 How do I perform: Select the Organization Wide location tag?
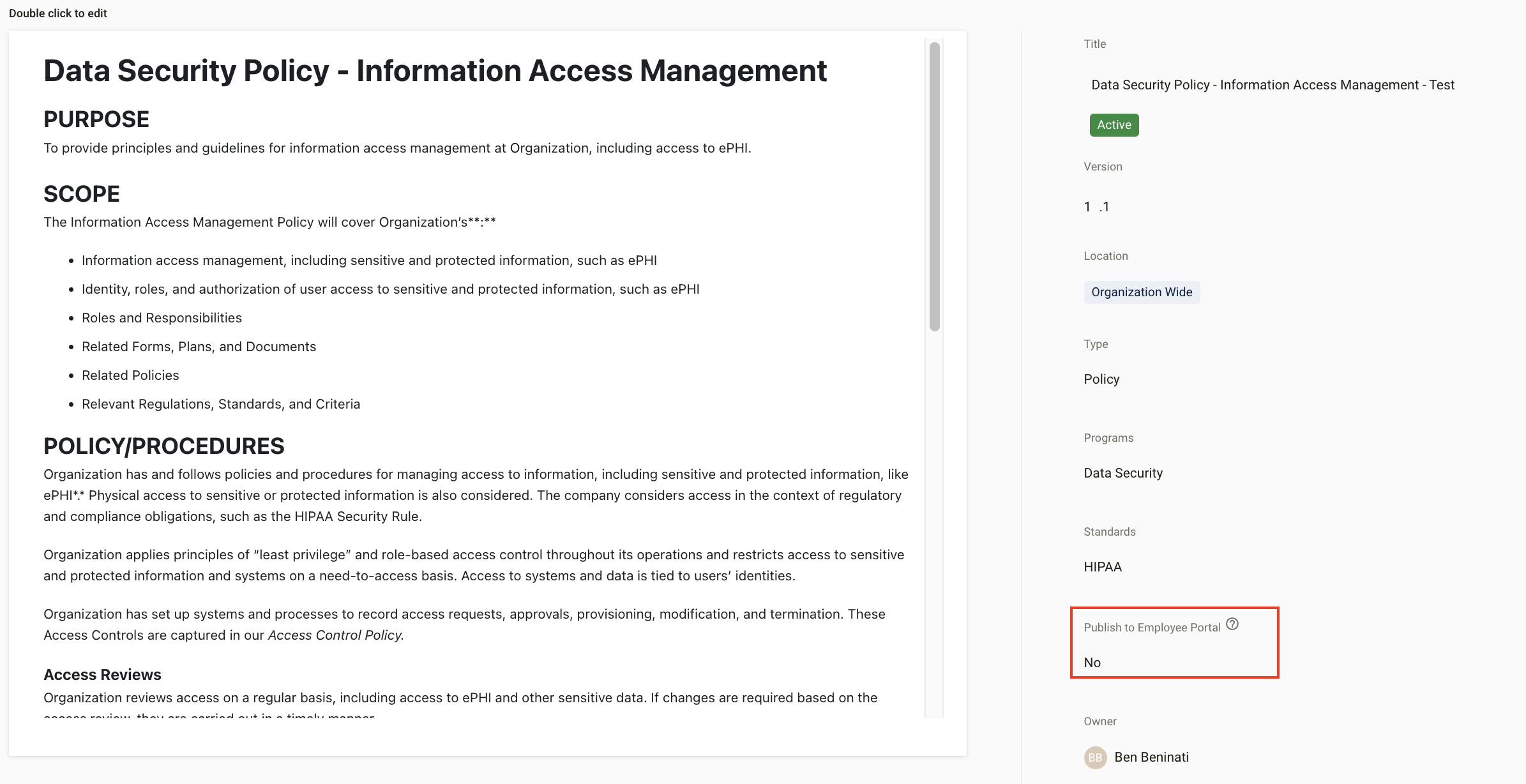[1141, 292]
